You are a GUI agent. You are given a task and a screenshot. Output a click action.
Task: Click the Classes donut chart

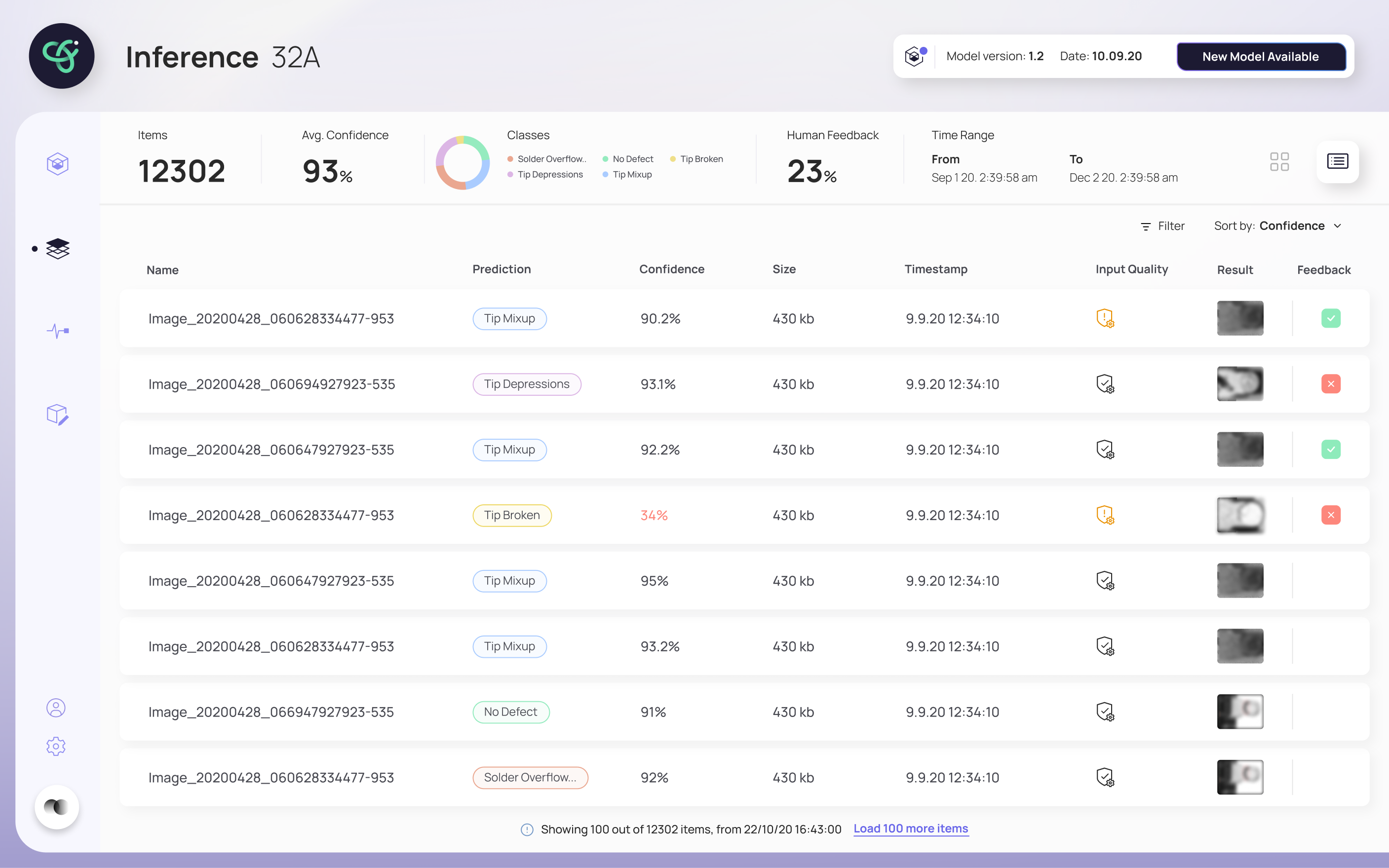(x=462, y=162)
